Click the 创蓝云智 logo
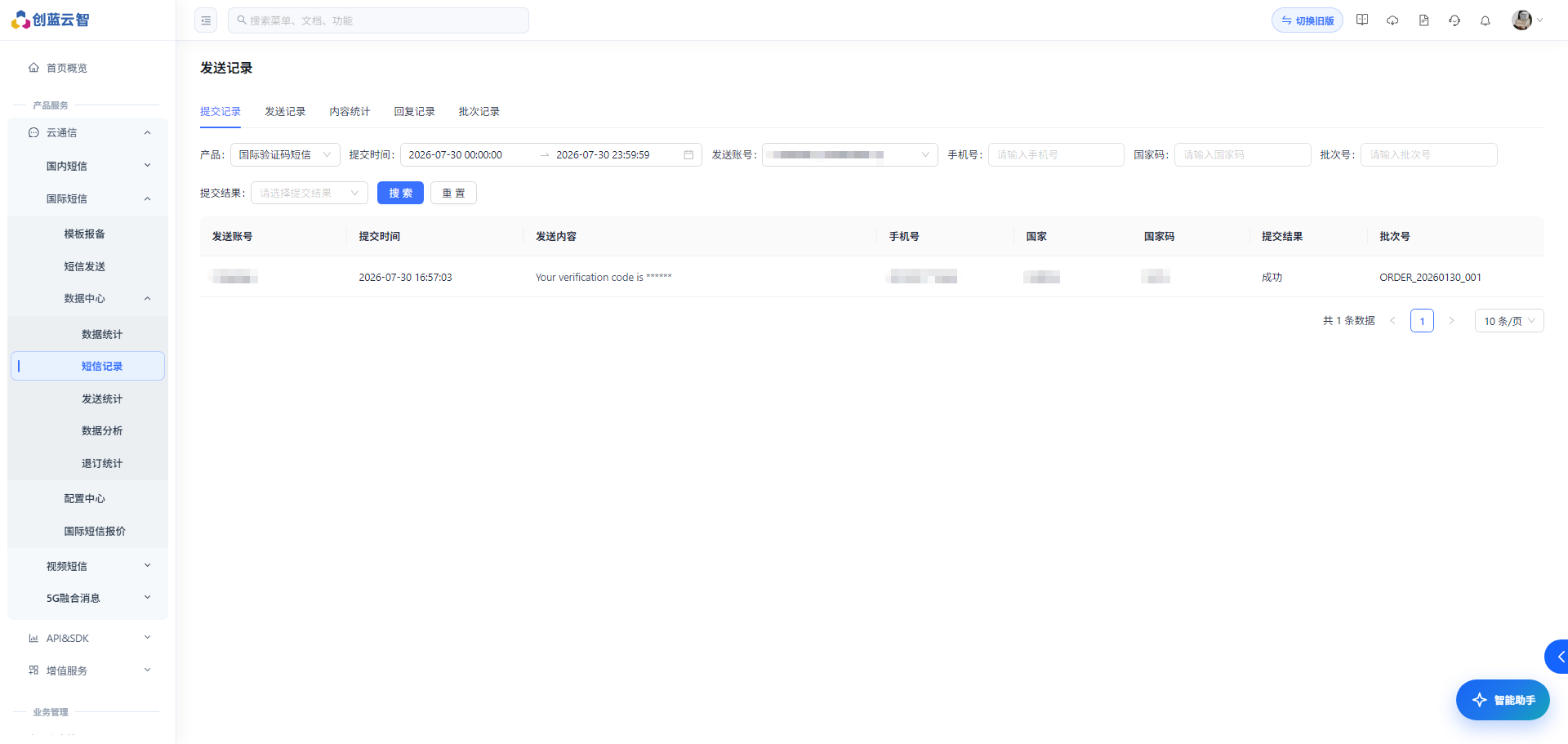Image resolution: width=1568 pixels, height=744 pixels. click(x=50, y=20)
